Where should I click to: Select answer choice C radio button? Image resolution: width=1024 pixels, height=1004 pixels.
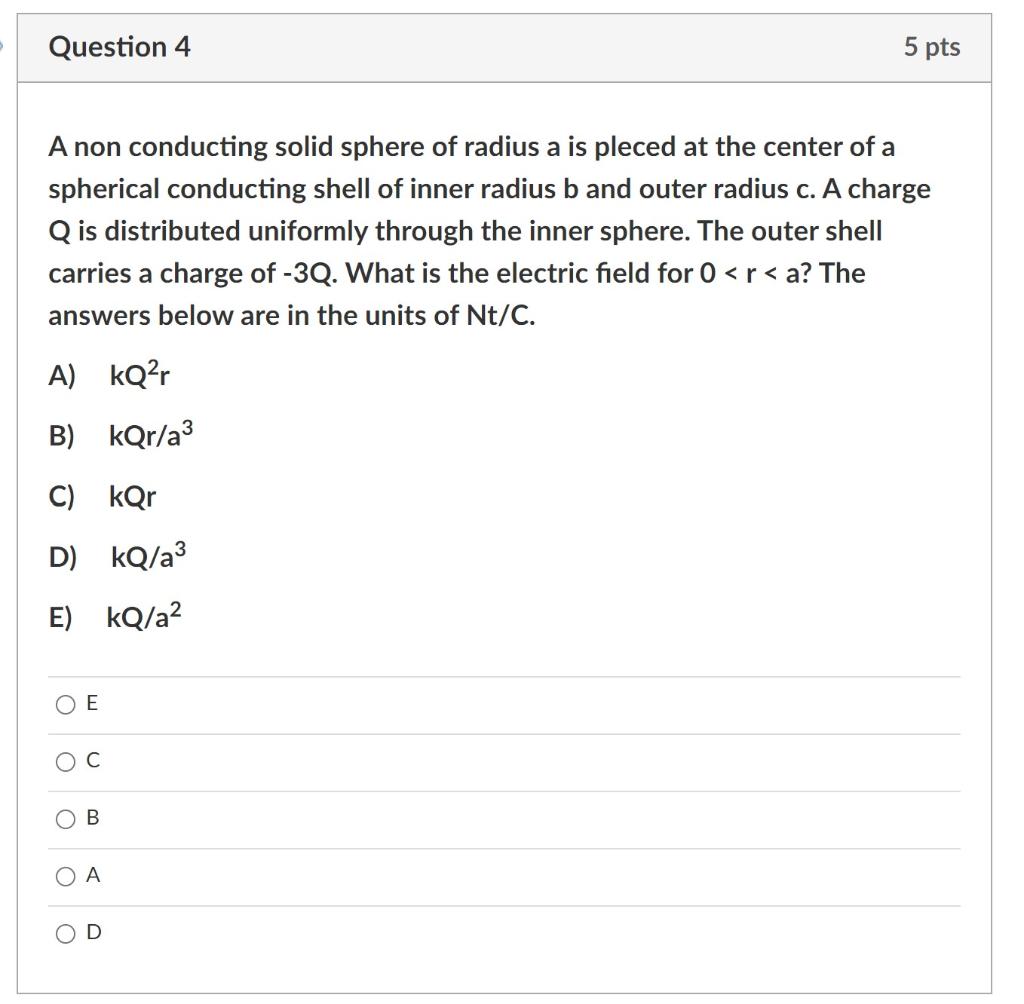64,761
